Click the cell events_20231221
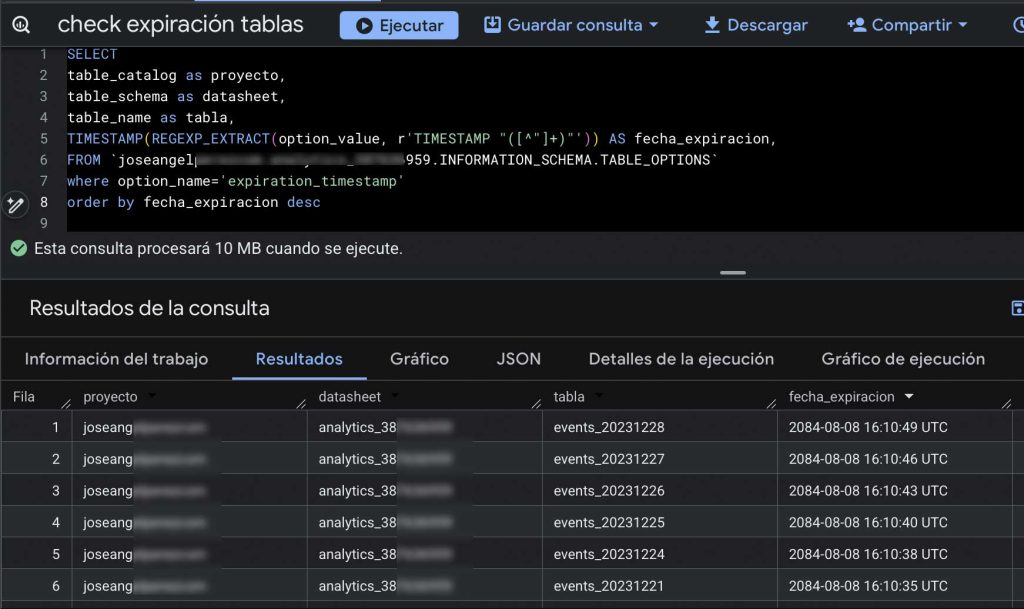The image size is (1024, 609). 609,586
